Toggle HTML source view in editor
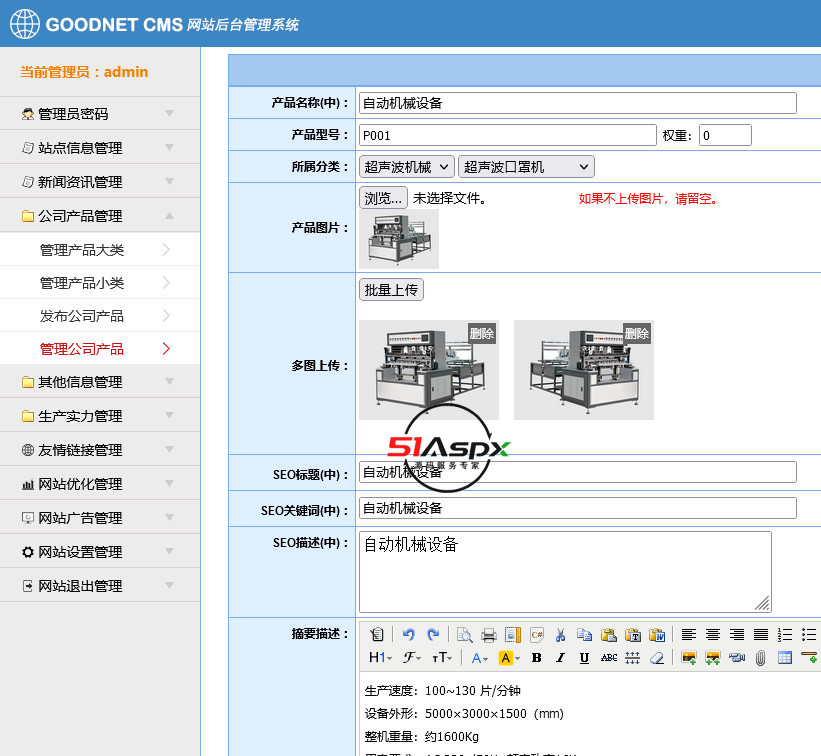The width and height of the screenshot is (821, 756). (x=377, y=635)
